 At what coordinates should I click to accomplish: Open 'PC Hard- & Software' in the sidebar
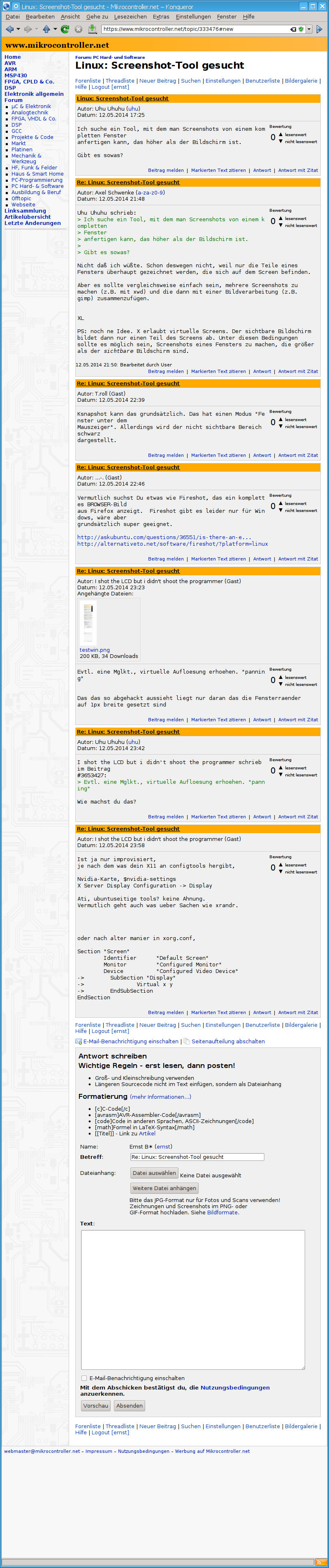pyautogui.click(x=37, y=186)
